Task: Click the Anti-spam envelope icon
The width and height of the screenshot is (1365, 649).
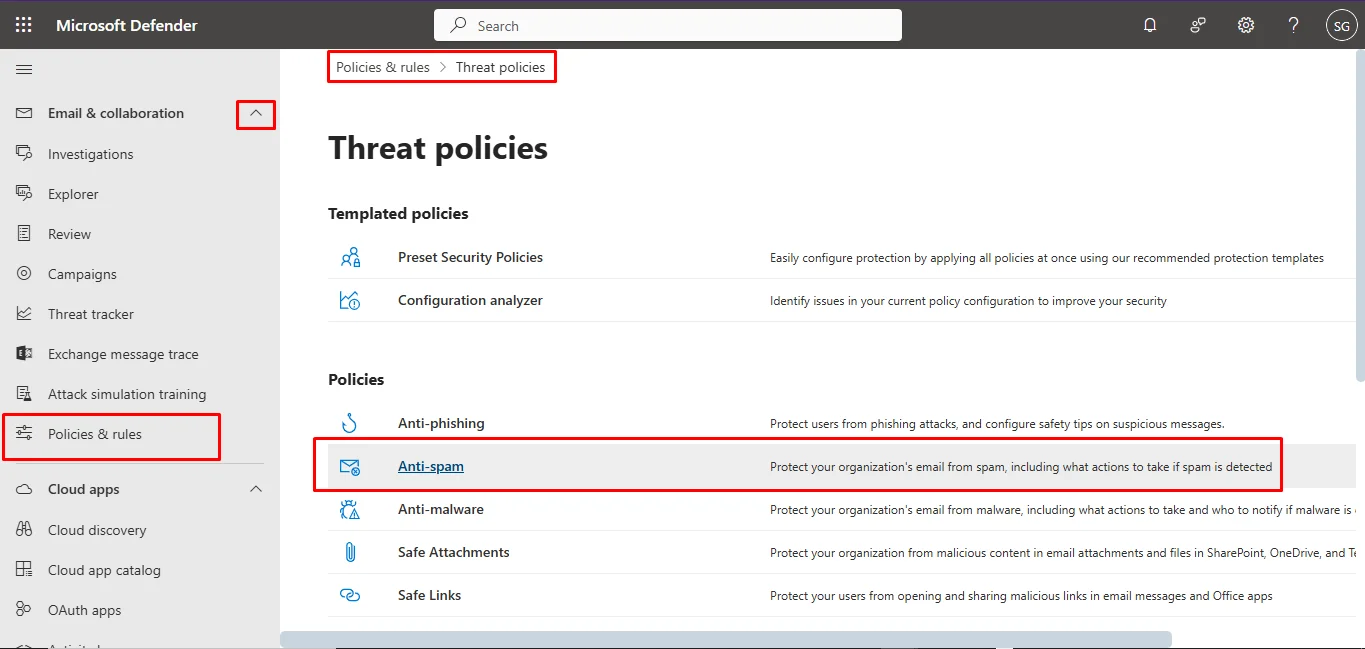Action: click(350, 467)
